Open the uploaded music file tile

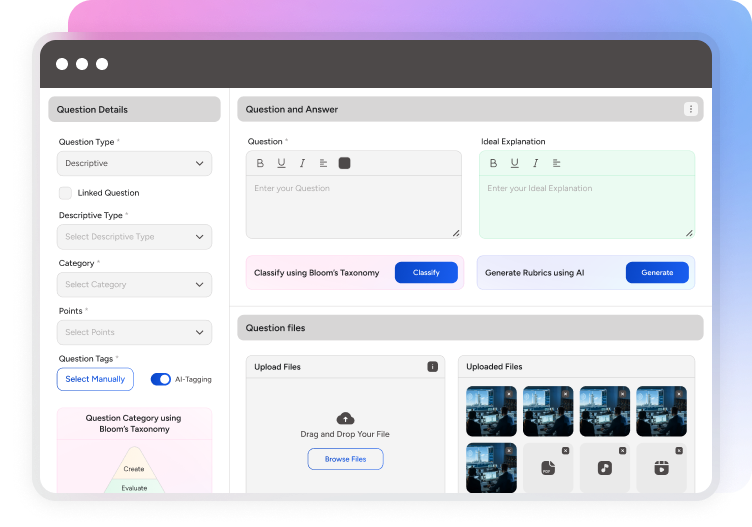(604, 467)
